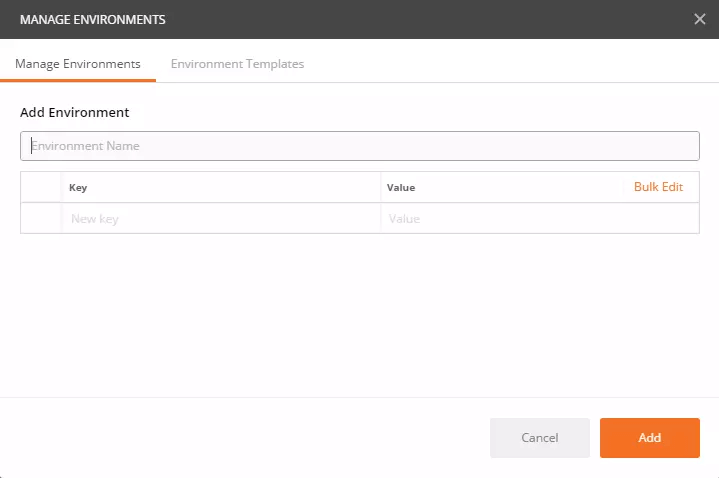Screen dimensions: 719x478
Task: Open the Environment Templates tab
Action: coord(237,64)
